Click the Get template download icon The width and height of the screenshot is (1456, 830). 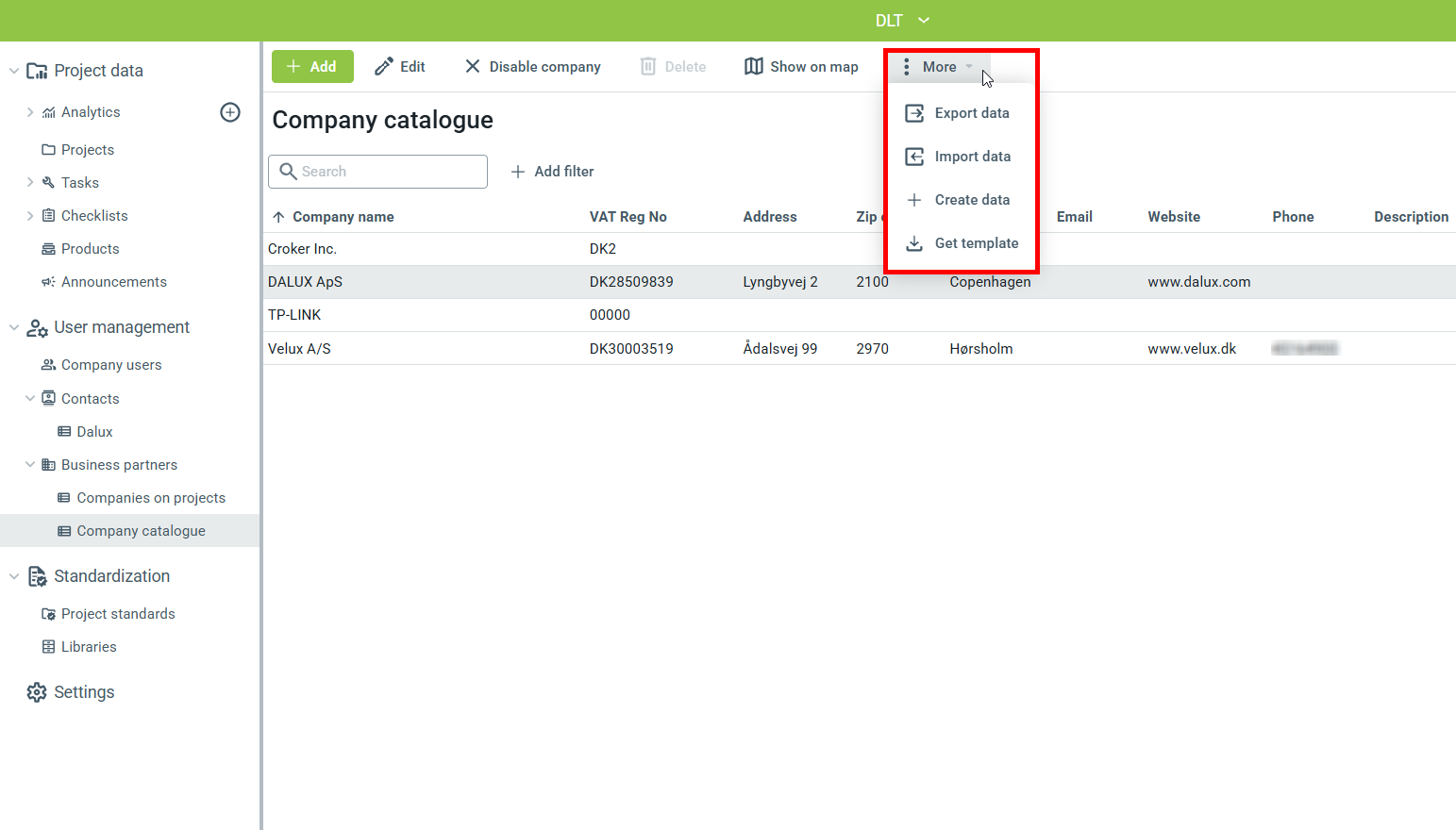(914, 243)
